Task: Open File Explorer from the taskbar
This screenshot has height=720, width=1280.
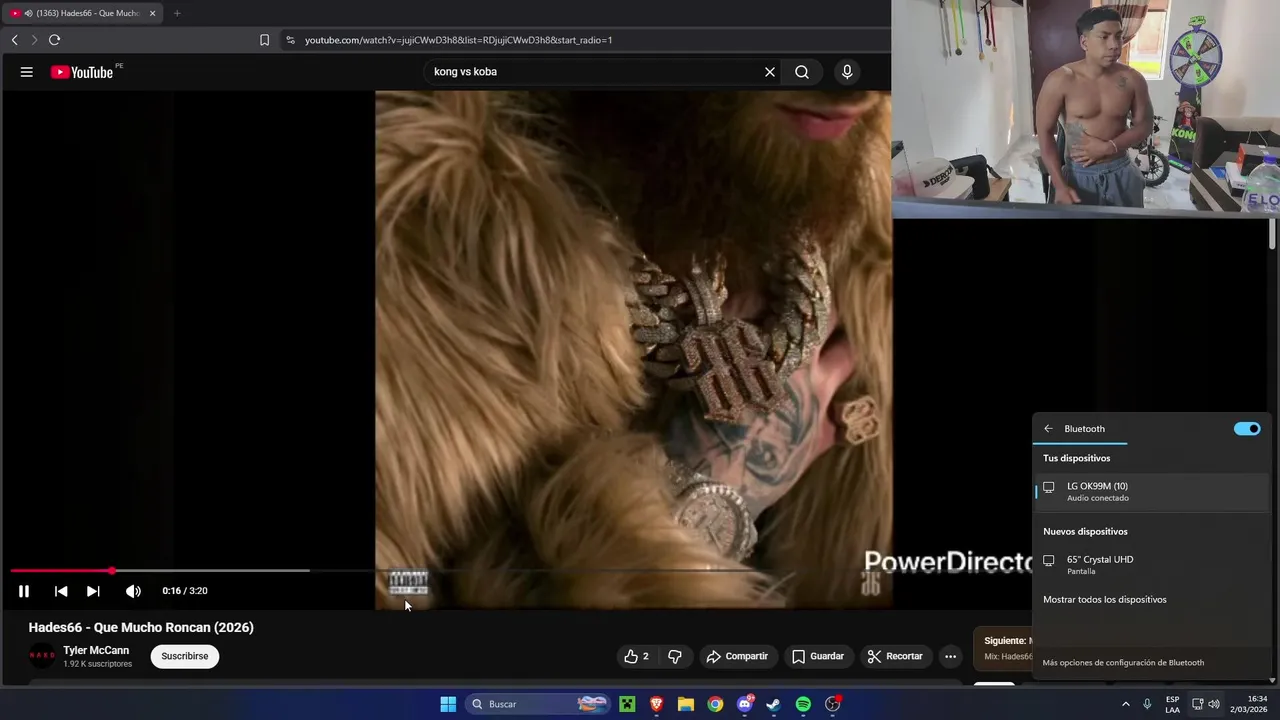Action: point(686,704)
